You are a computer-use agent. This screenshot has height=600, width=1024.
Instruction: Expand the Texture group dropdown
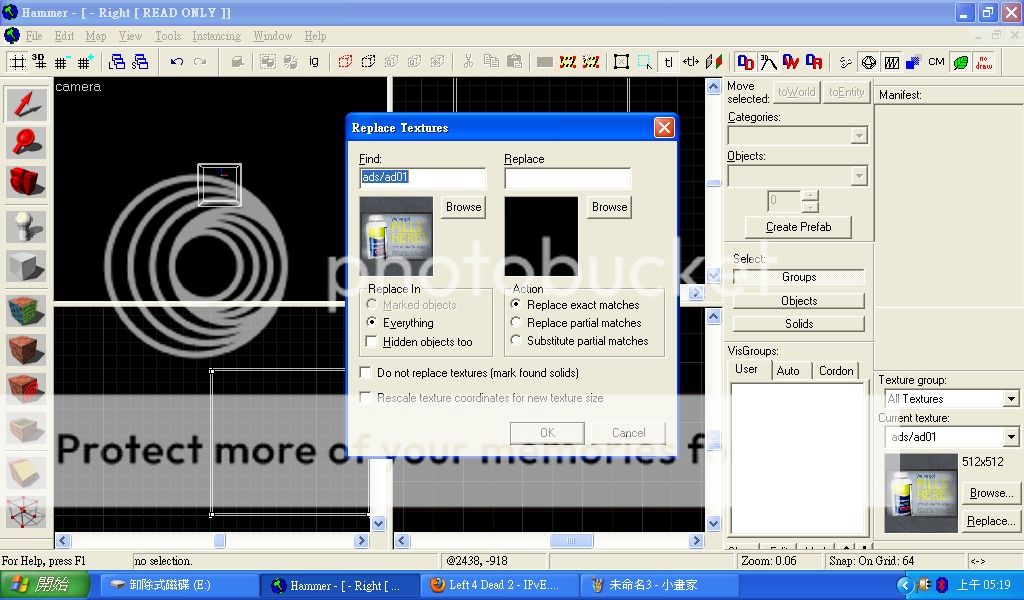click(1011, 399)
